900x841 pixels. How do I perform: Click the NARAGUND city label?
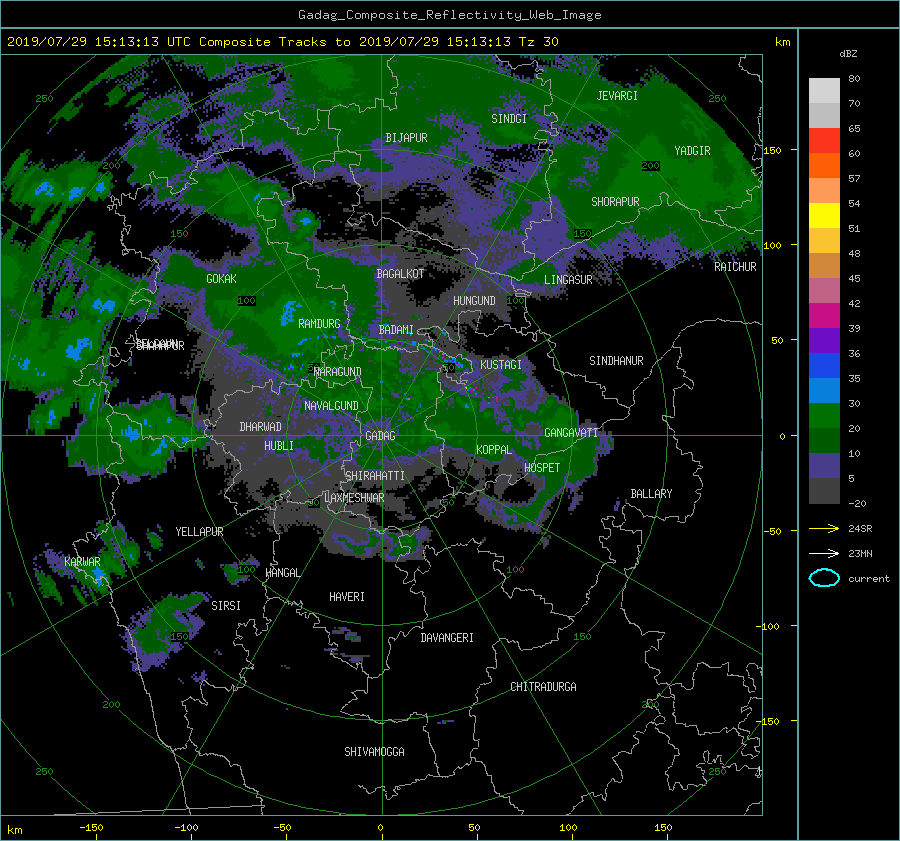click(x=338, y=372)
